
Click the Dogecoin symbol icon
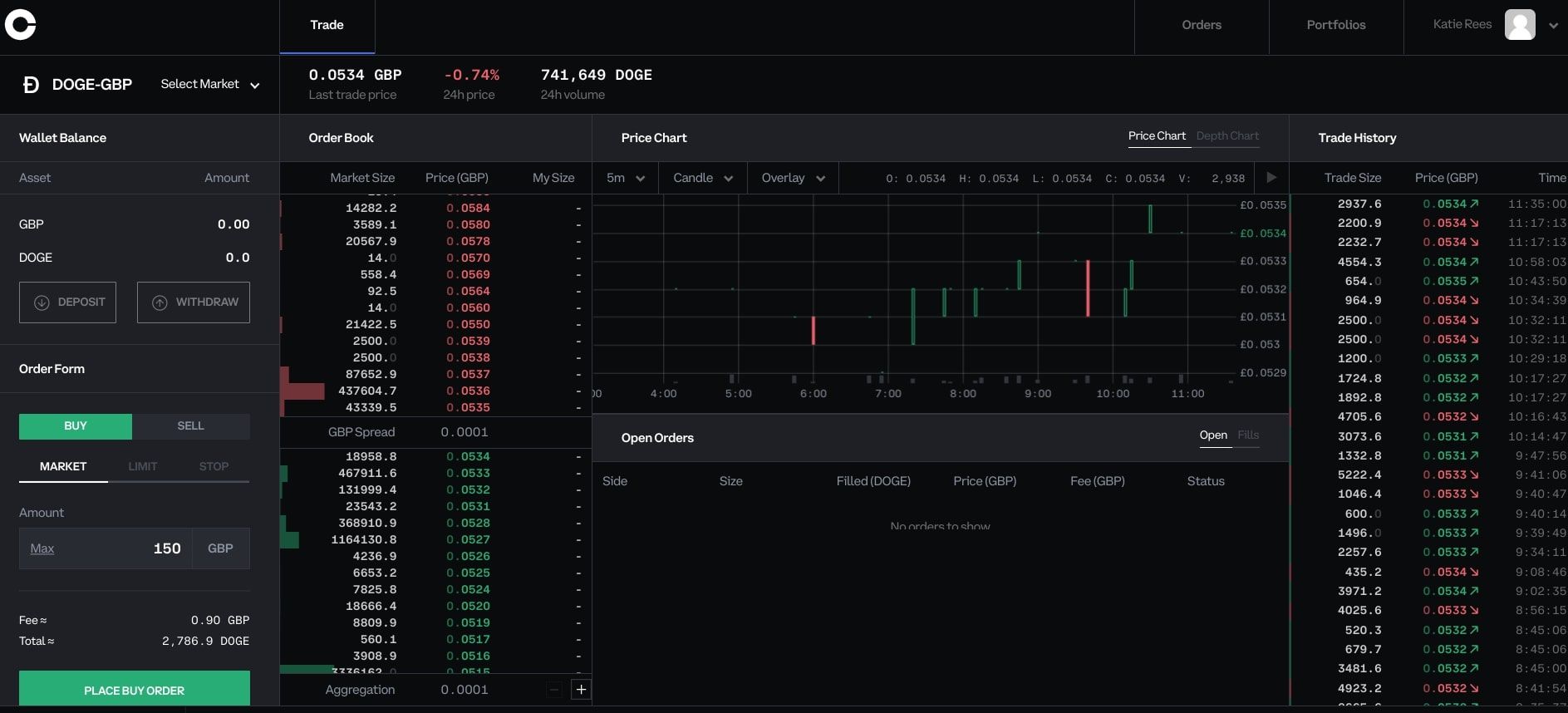tap(31, 85)
